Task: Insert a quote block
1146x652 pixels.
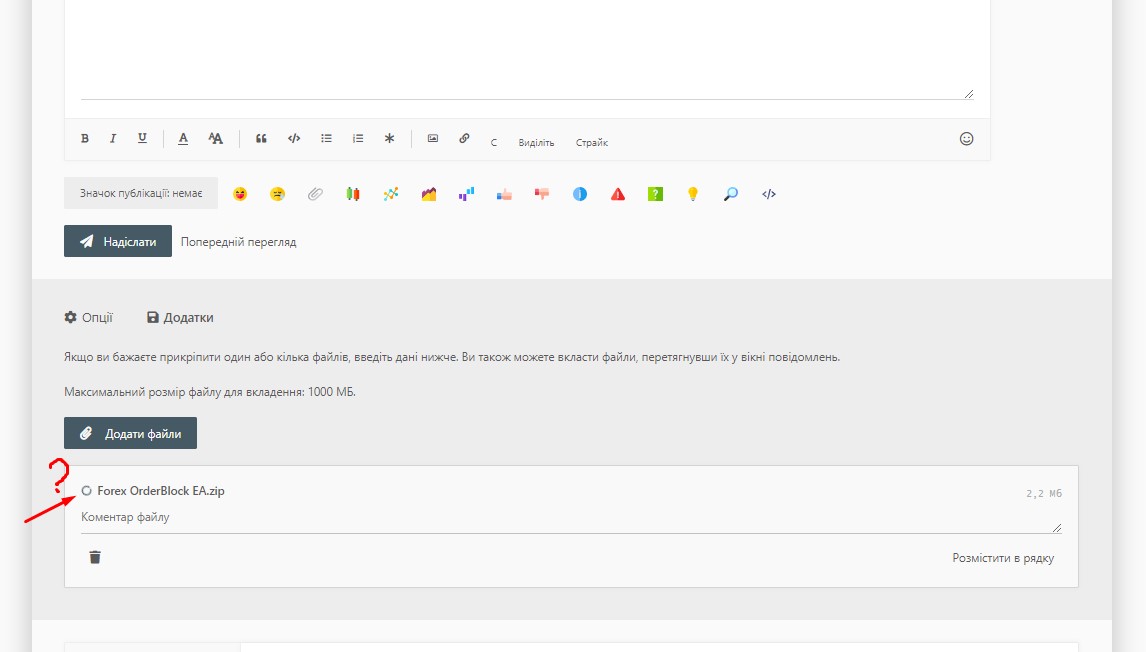Action: 261,138
